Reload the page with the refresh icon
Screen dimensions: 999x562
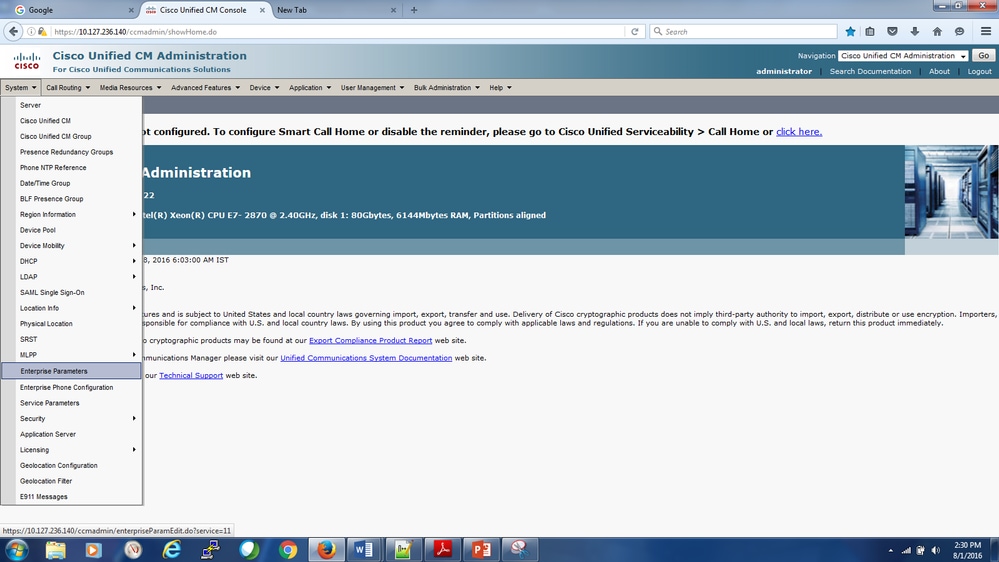(x=635, y=31)
